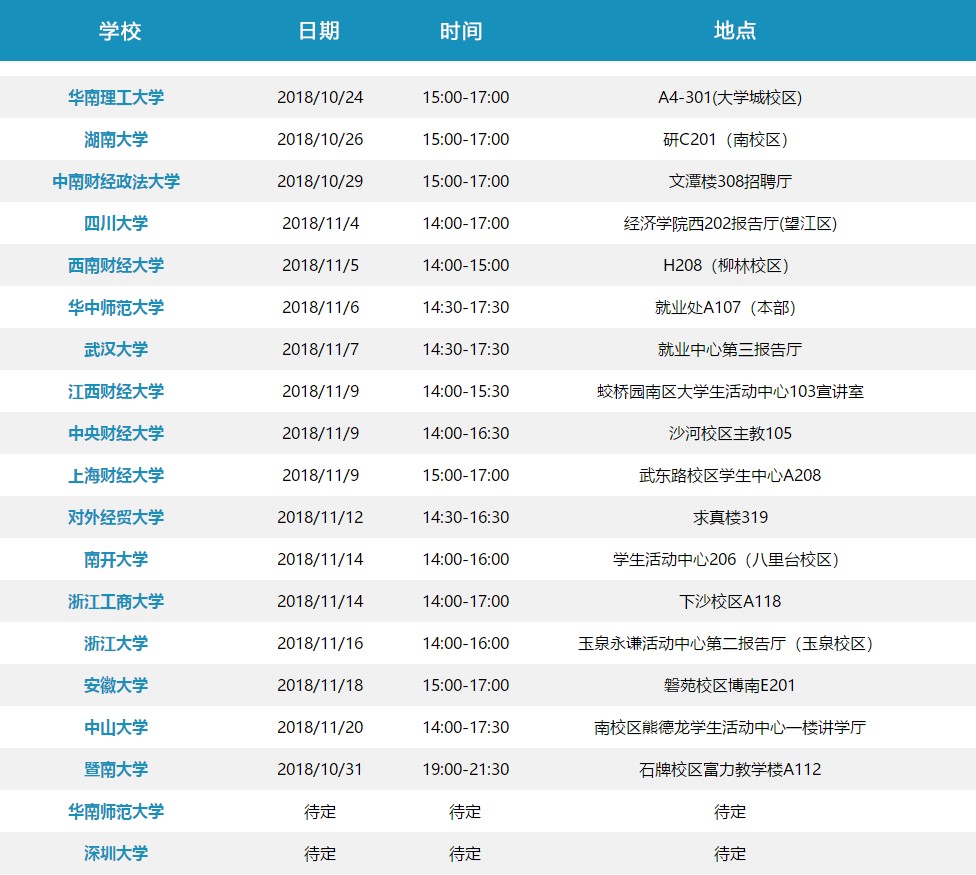Screen dimensions: 976x875
Task: Open the 华南师范大学 school link
Action: 116,812
